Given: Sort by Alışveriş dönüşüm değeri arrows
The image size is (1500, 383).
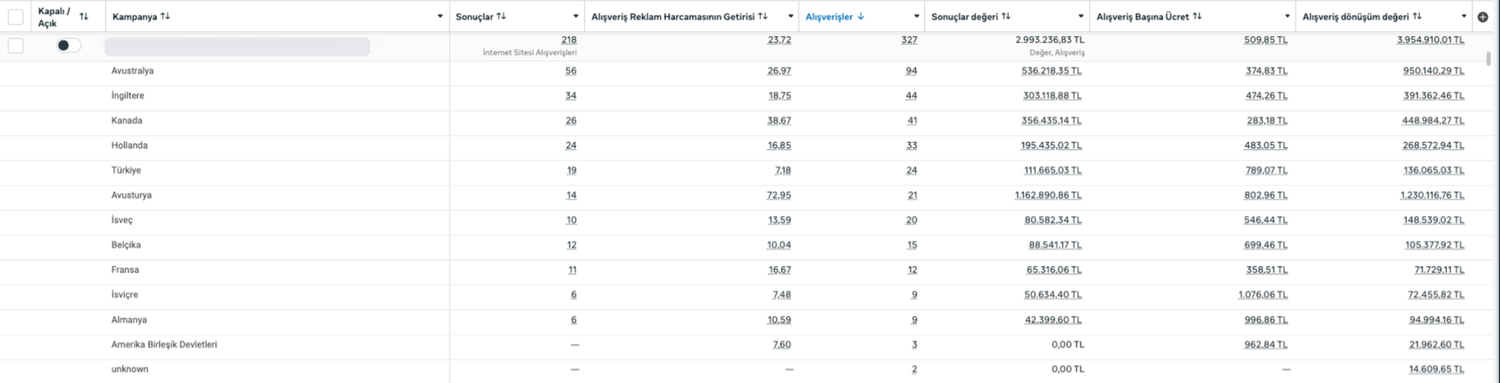Looking at the screenshot, I should 1417,16.
